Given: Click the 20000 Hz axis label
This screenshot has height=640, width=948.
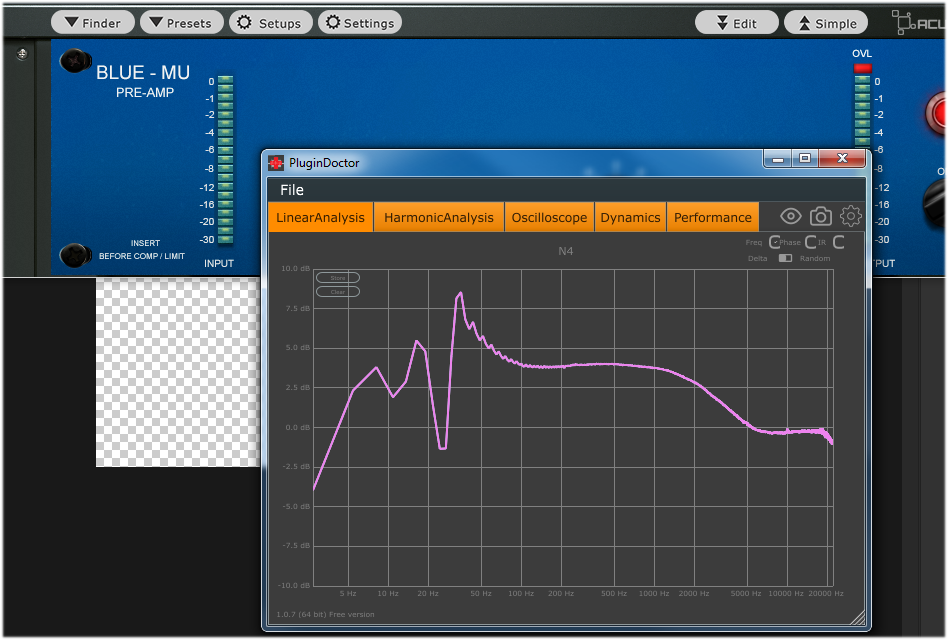Looking at the screenshot, I should pyautogui.click(x=826, y=594).
